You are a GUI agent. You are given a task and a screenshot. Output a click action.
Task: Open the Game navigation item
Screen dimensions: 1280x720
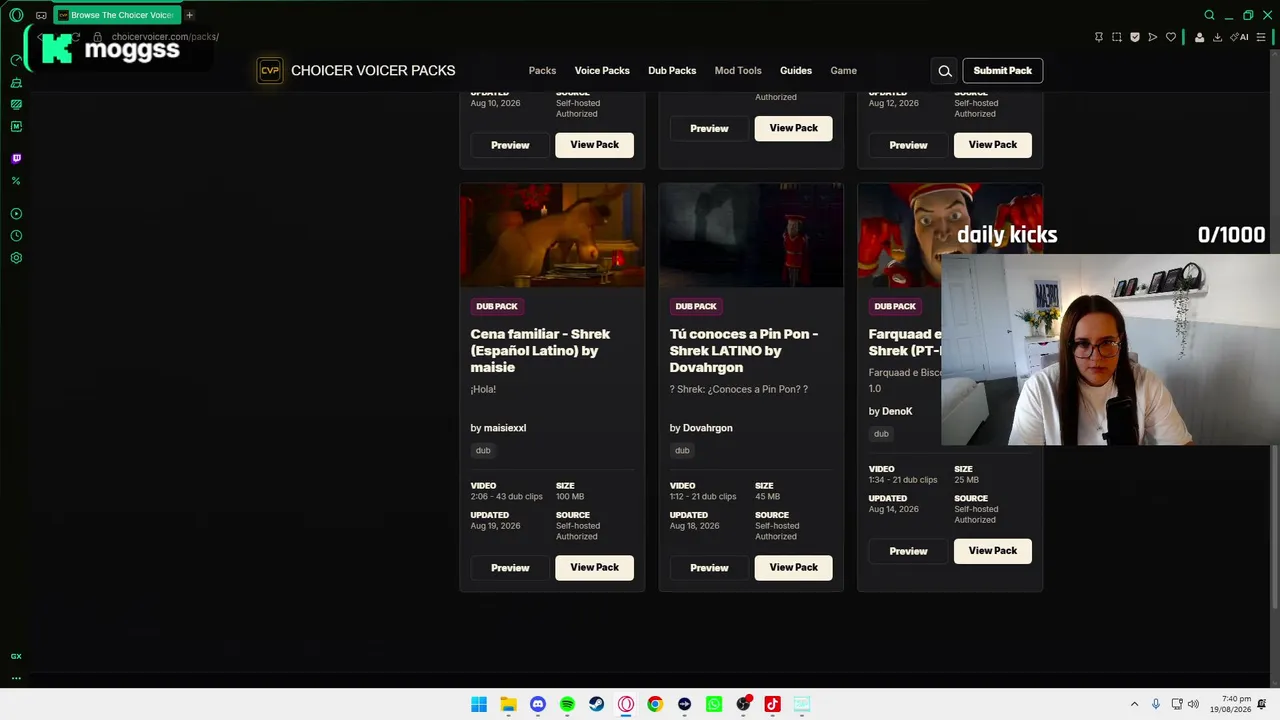pyautogui.click(x=843, y=71)
